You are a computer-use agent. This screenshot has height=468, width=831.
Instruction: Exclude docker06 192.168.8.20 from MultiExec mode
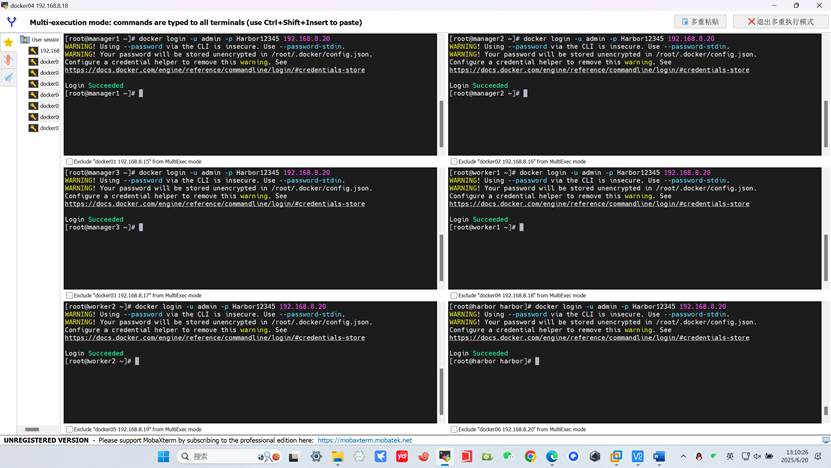click(453, 429)
